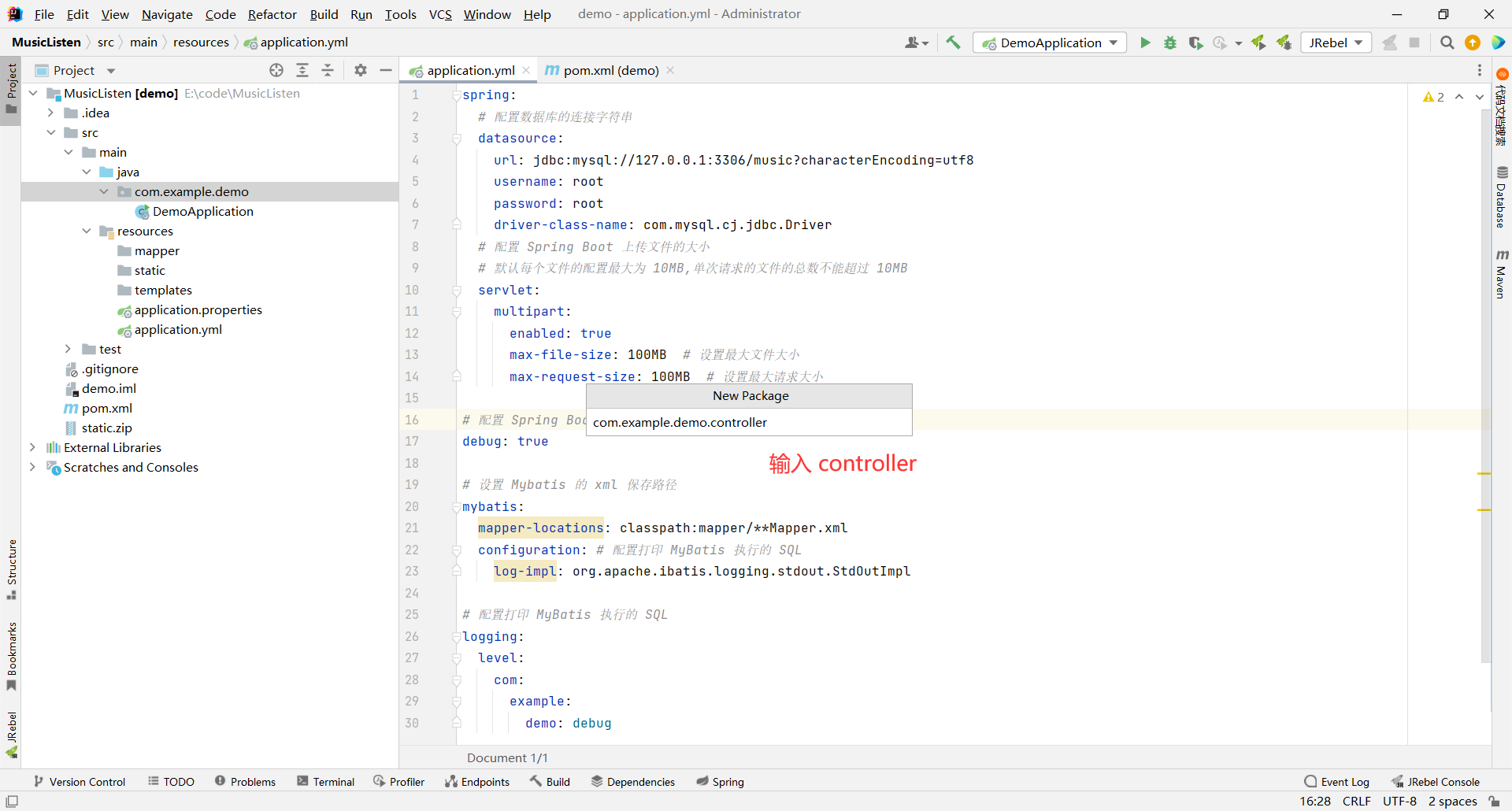The height and width of the screenshot is (811, 1512).
Task: Collapse all nodes in Project tree
Action: (328, 70)
